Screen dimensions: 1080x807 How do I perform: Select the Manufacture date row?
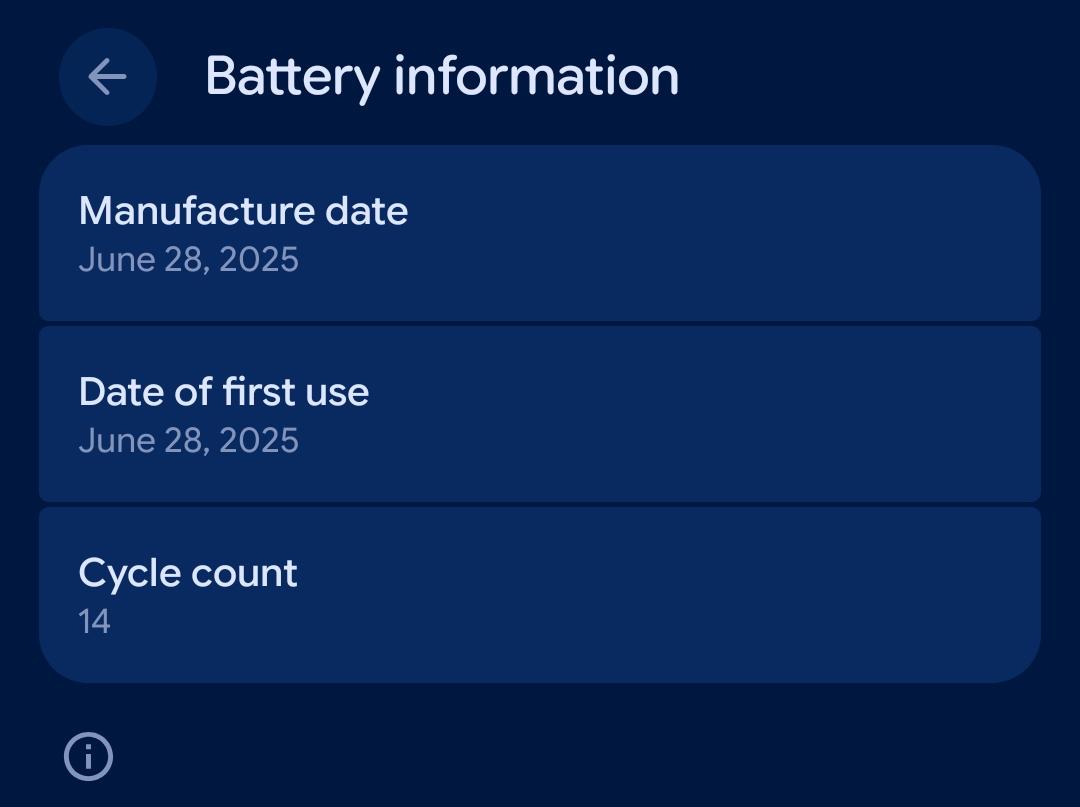[x=539, y=233]
